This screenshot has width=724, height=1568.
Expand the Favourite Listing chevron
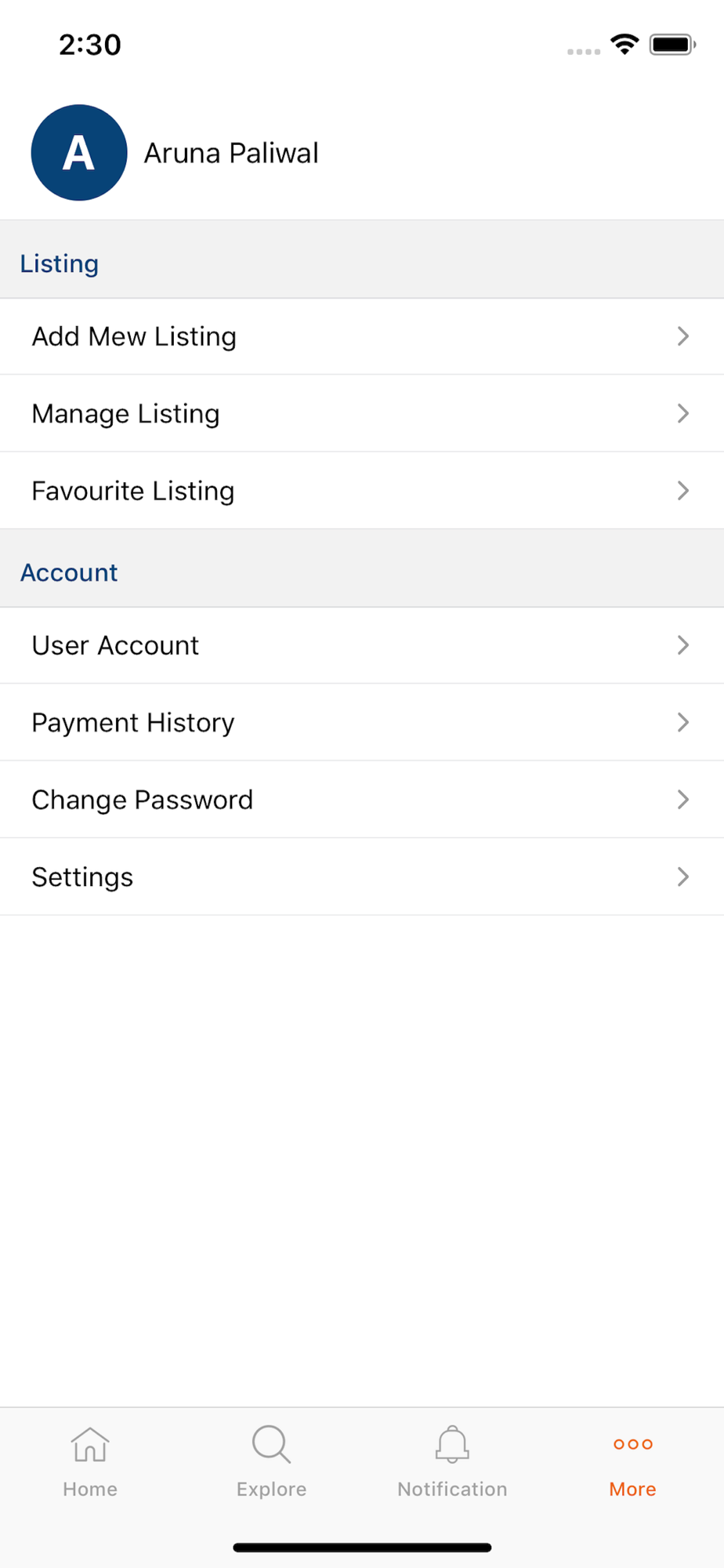click(683, 491)
